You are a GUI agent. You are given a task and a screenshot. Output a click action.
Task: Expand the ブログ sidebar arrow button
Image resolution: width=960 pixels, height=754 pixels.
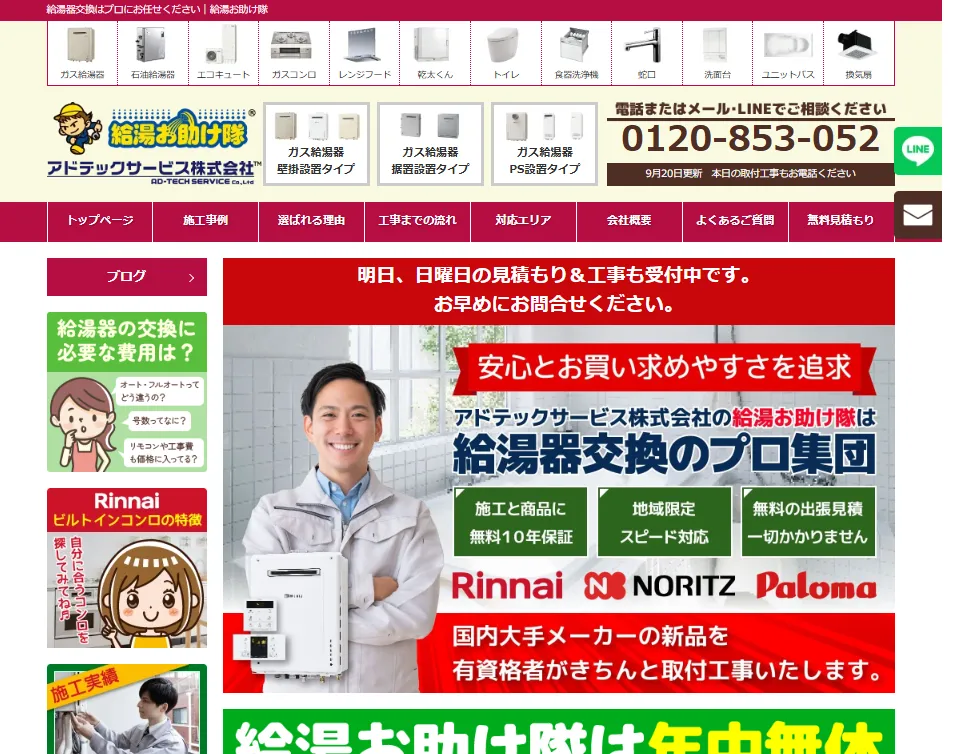point(191,277)
